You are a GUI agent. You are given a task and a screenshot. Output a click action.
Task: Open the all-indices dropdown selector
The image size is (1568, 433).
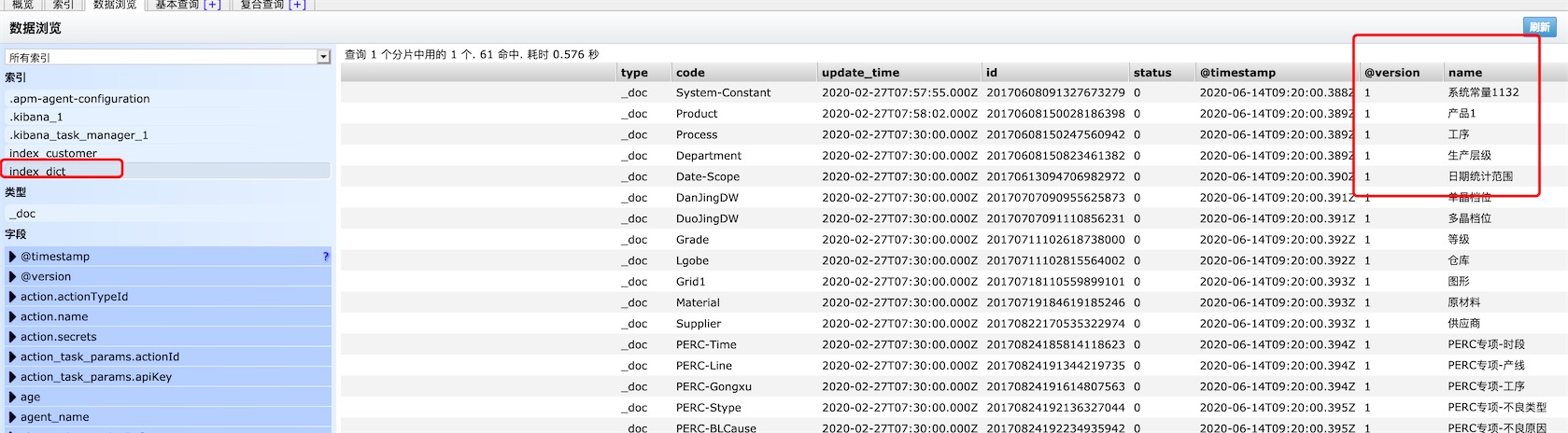pos(168,57)
